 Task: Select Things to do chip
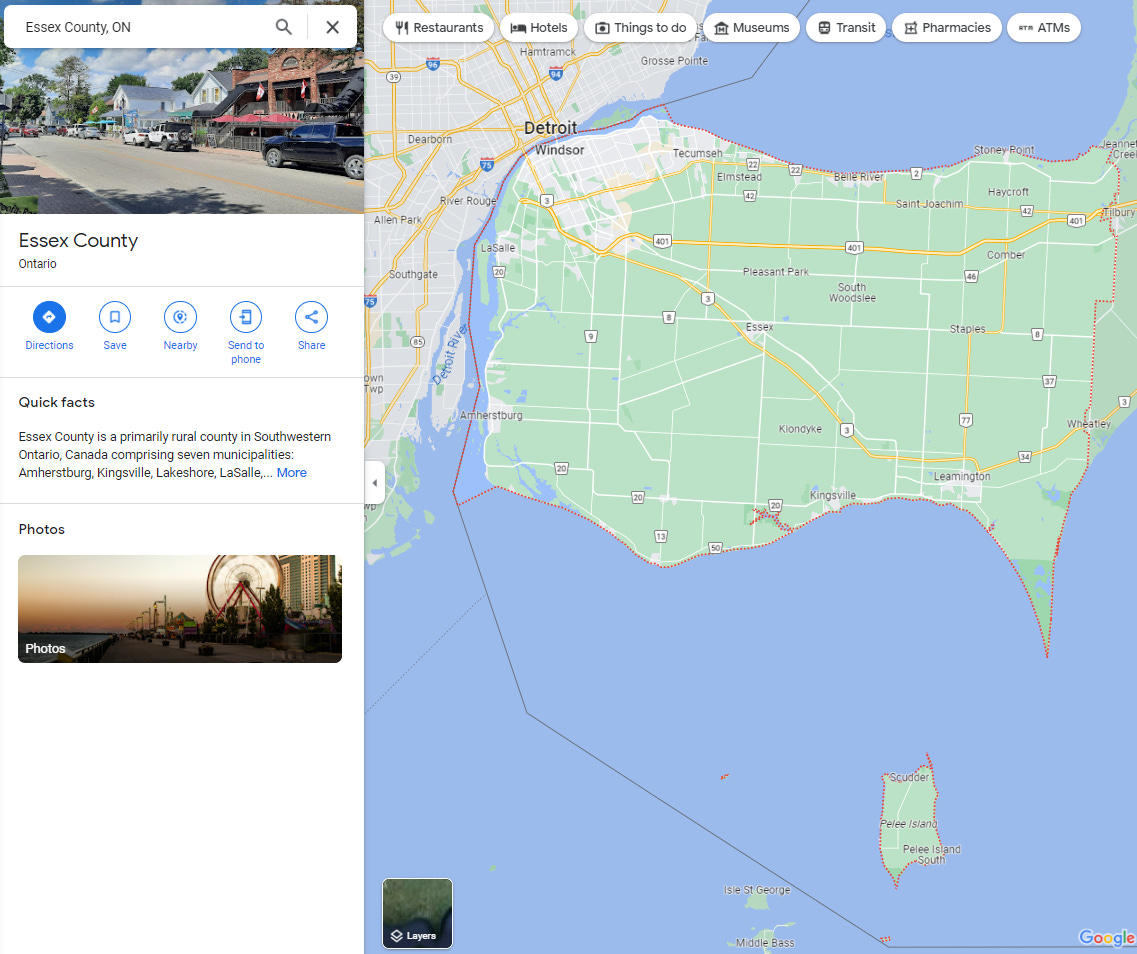click(640, 28)
